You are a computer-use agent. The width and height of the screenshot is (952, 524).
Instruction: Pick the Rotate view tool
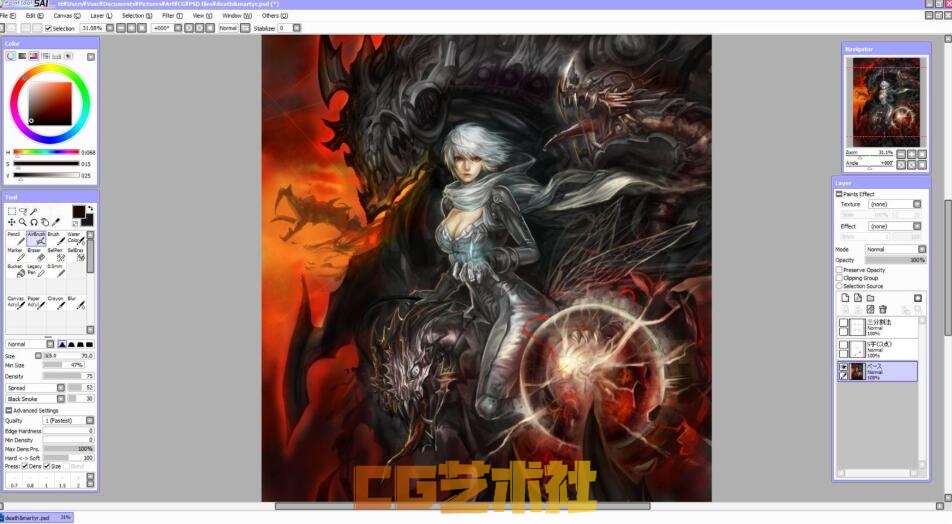[x=34, y=222]
